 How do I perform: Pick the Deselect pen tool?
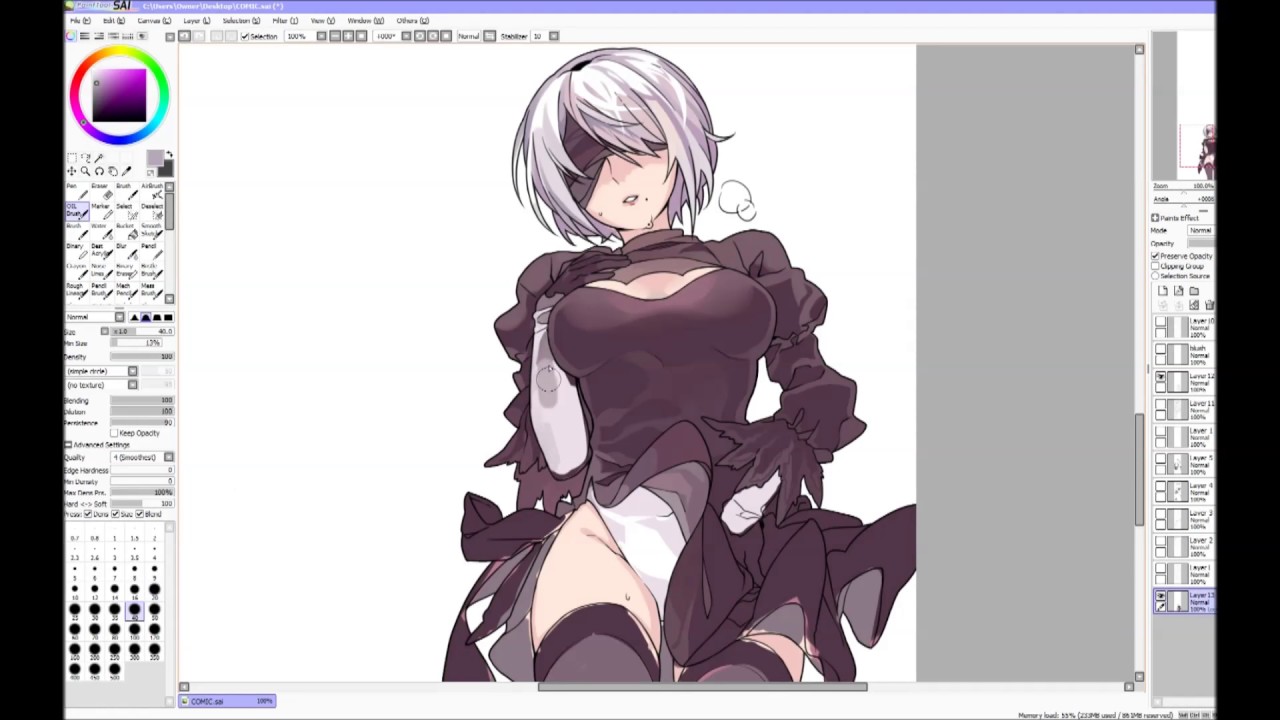click(151, 211)
